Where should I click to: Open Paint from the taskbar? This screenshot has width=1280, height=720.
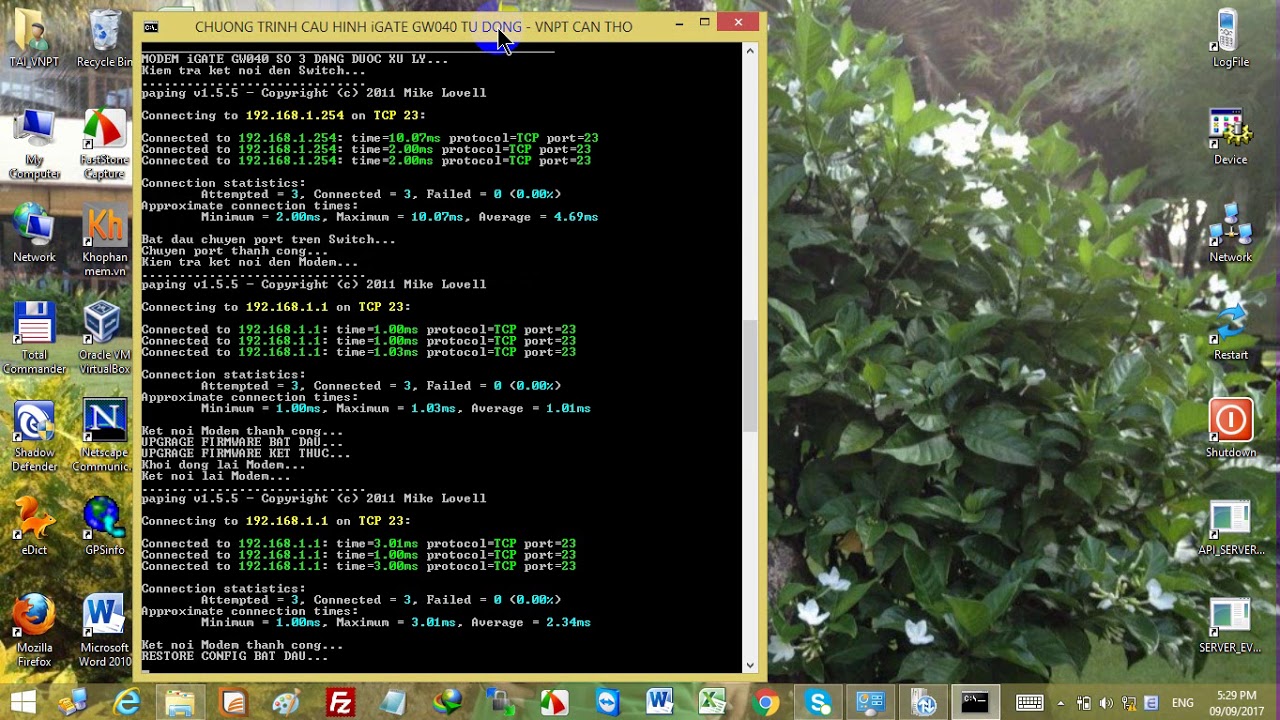click(x=287, y=703)
